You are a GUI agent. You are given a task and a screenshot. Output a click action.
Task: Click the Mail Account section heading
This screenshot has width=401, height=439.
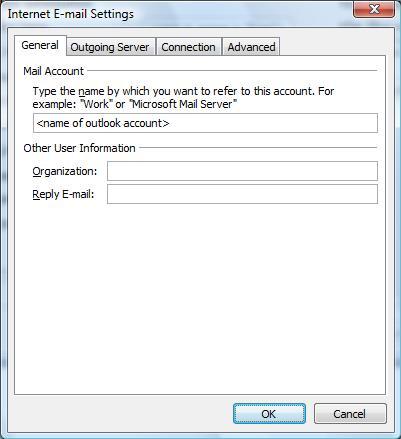pyautogui.click(x=54, y=71)
